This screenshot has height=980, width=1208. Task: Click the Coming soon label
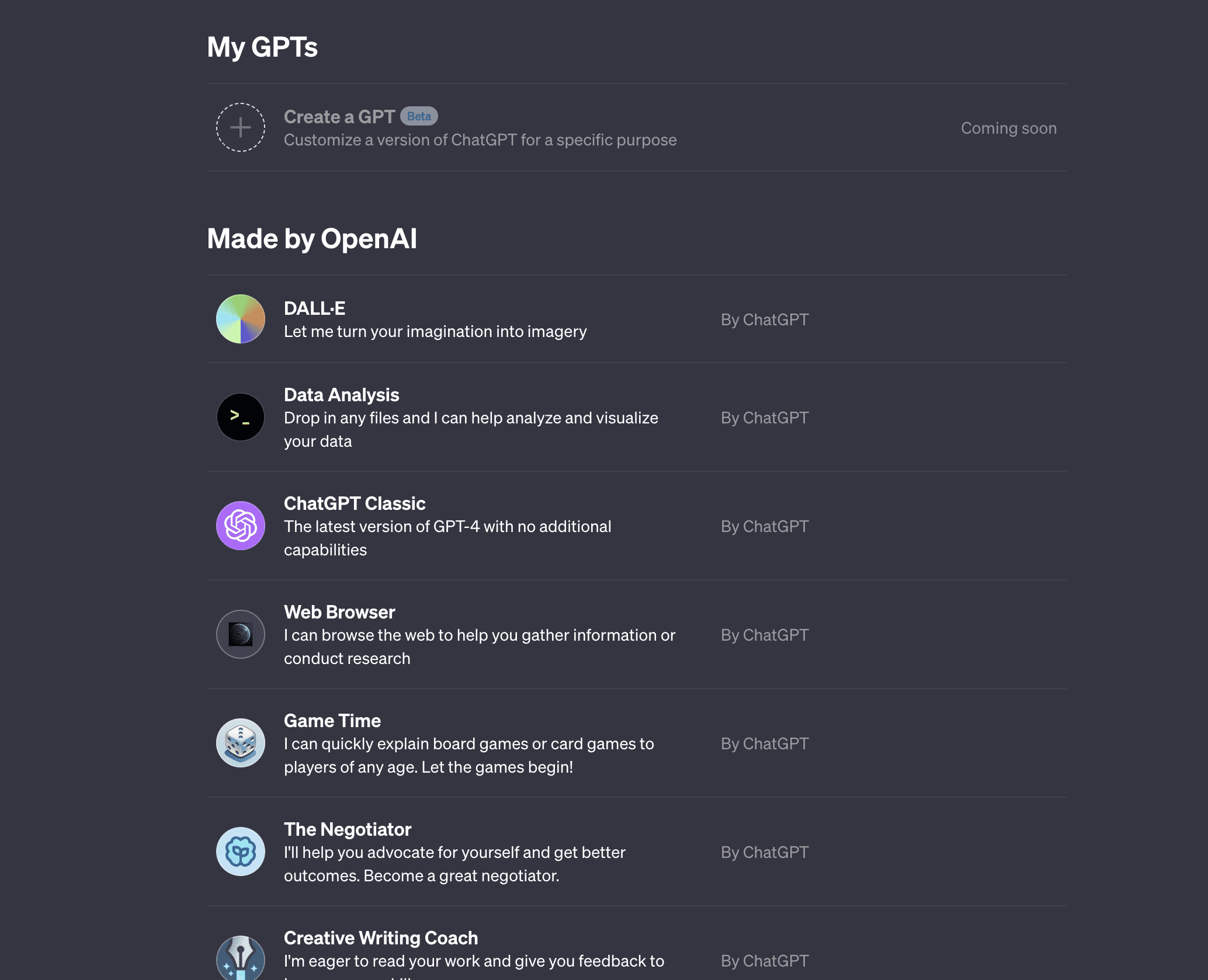pos(1008,128)
